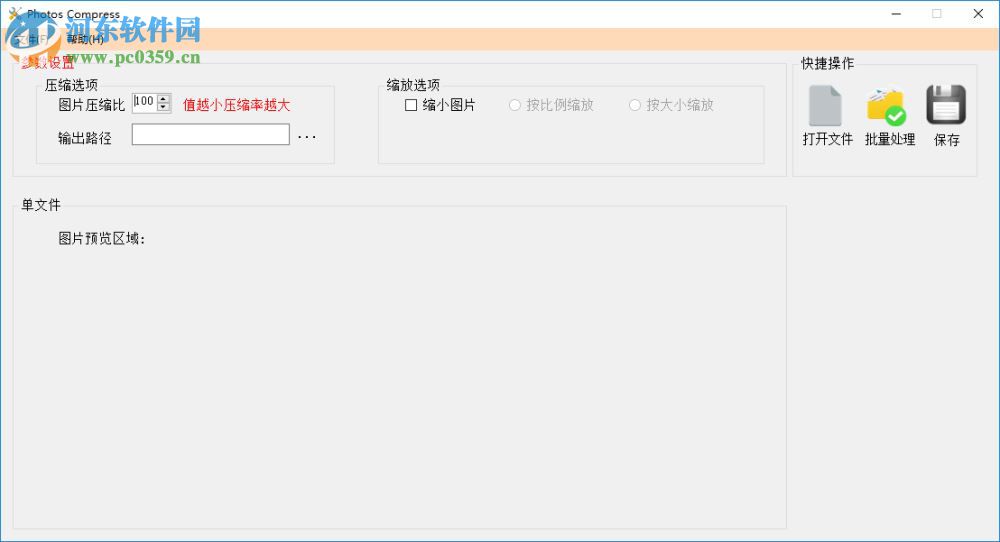Click the 图片预览区域 label
The image size is (1000, 542).
pos(101,238)
